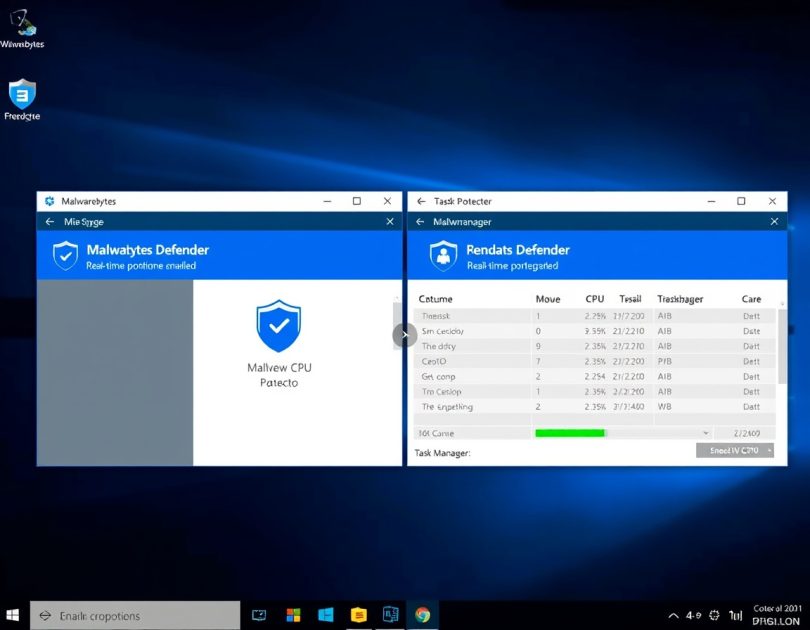Select the Tm Cesiop row
Viewport: 810px width, 630px height.
(594, 391)
